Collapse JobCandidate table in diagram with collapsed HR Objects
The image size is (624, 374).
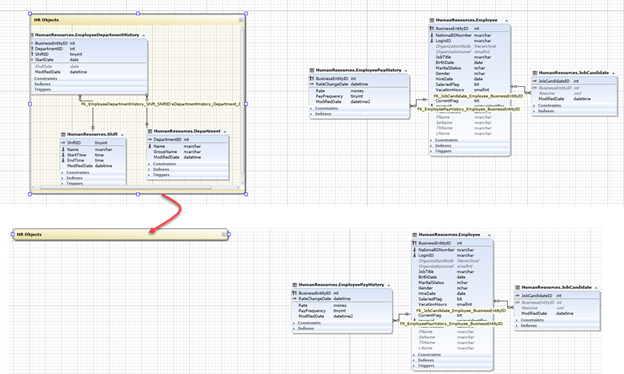coord(596,288)
